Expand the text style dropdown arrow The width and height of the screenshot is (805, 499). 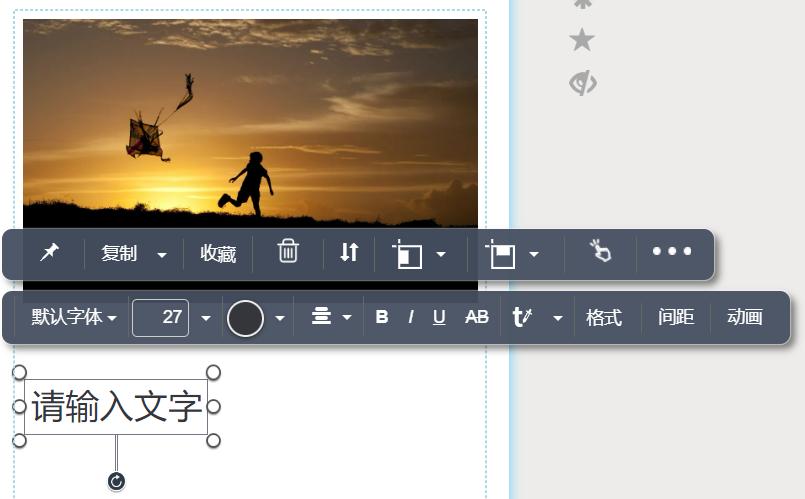coord(558,318)
